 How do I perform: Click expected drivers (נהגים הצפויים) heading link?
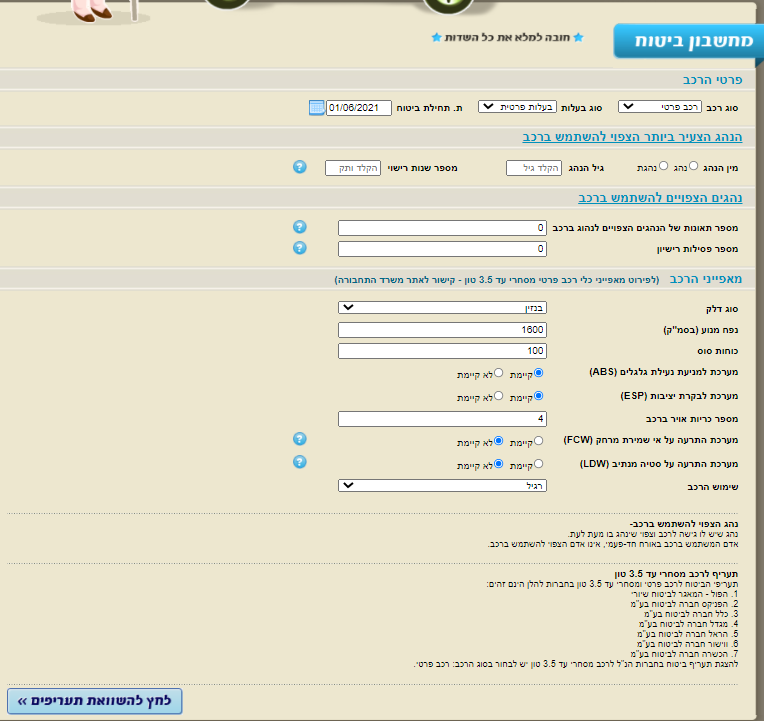click(x=660, y=198)
